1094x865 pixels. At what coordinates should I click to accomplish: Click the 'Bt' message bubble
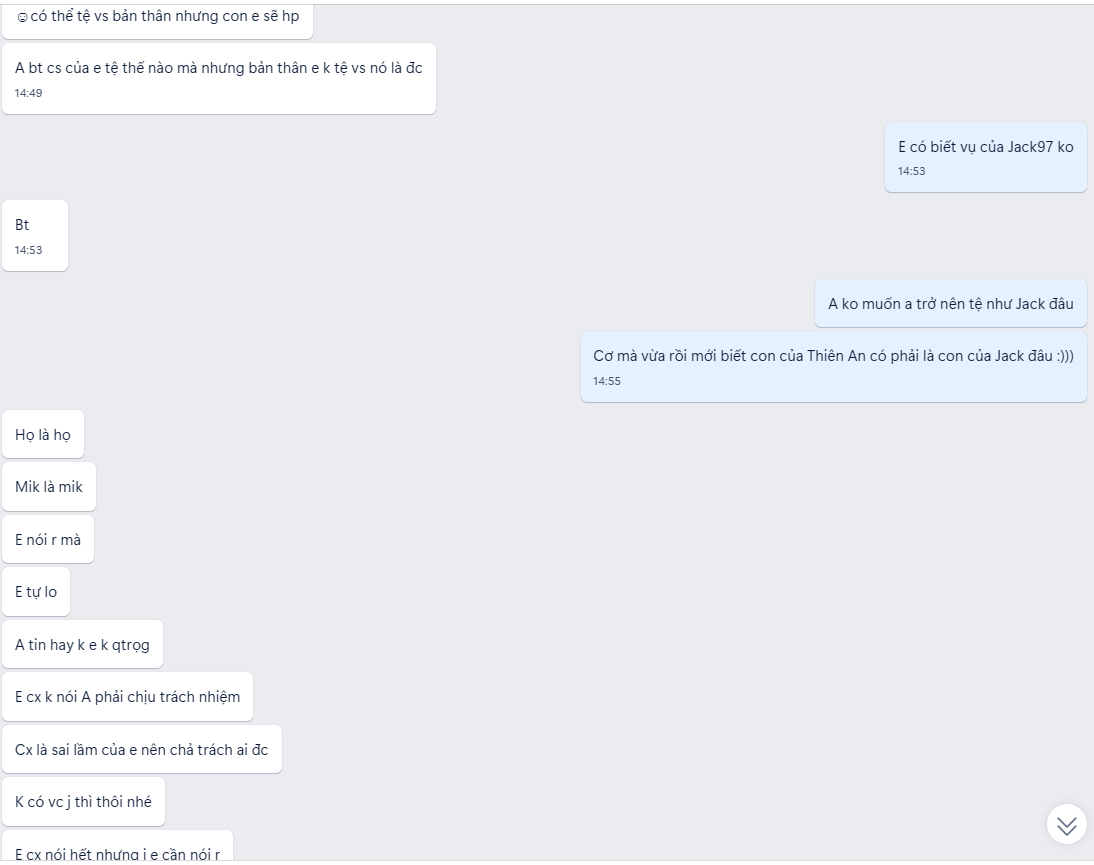(x=35, y=236)
